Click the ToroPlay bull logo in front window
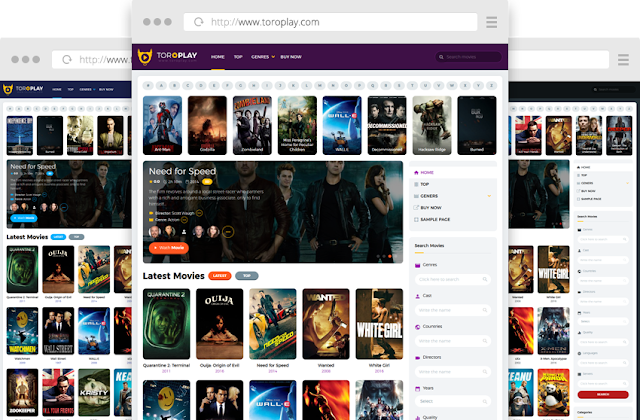Viewport: 640px width, 420px height. [144, 57]
